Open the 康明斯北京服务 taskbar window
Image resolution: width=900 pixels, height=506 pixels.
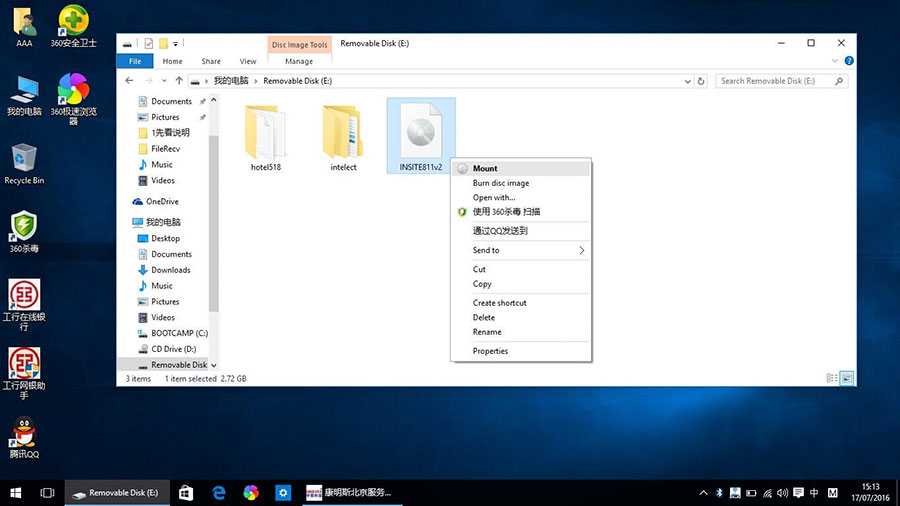click(352, 493)
